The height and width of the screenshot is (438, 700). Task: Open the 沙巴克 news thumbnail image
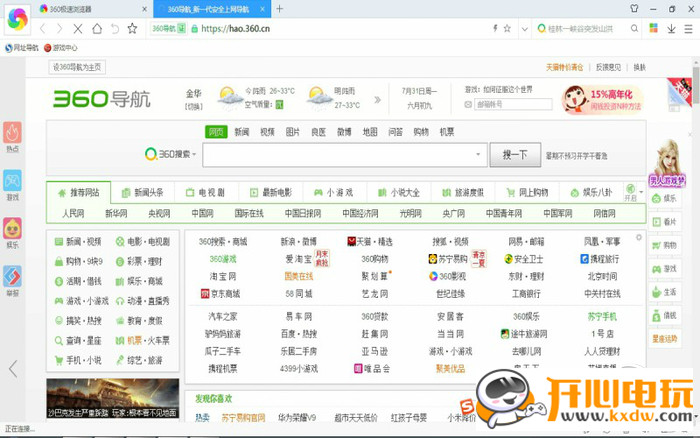[112, 398]
